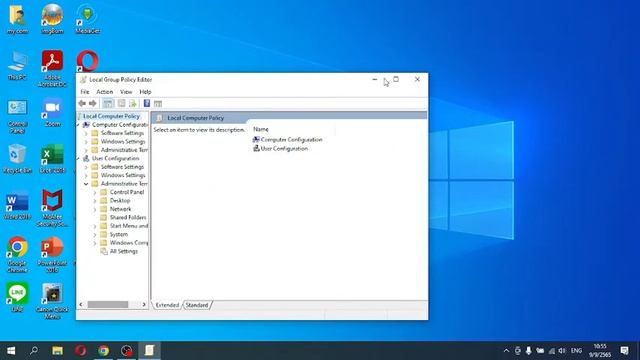The height and width of the screenshot is (360, 640).
Task: Open the McAfee Security desktop shortcut
Action: pos(52,208)
